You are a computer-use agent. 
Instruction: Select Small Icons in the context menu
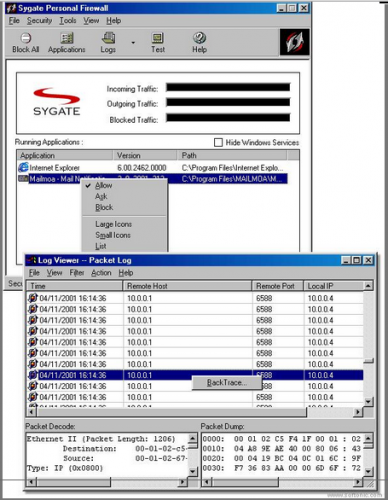click(113, 235)
